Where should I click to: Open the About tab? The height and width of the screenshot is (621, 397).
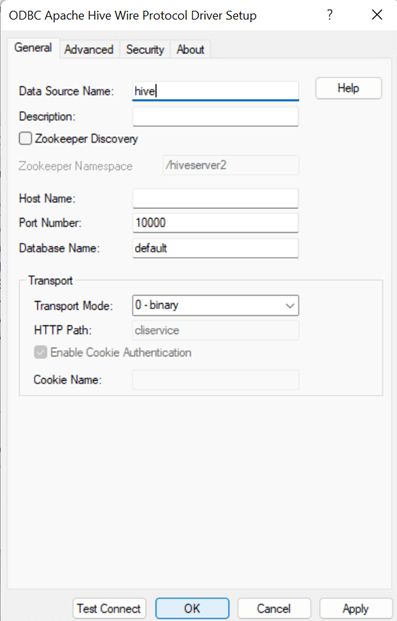[191, 50]
